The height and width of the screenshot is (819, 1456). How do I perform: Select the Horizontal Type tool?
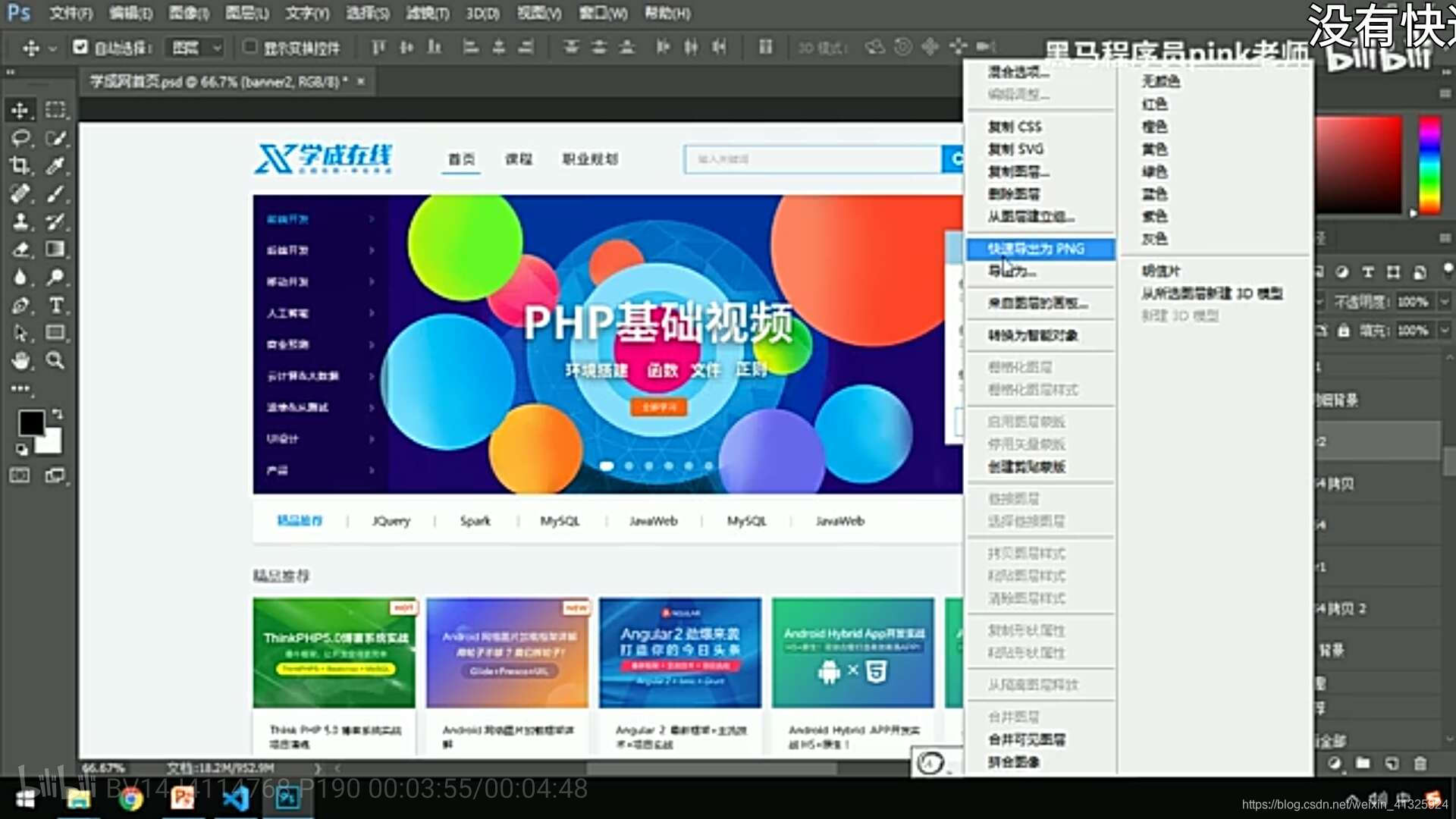[55, 305]
